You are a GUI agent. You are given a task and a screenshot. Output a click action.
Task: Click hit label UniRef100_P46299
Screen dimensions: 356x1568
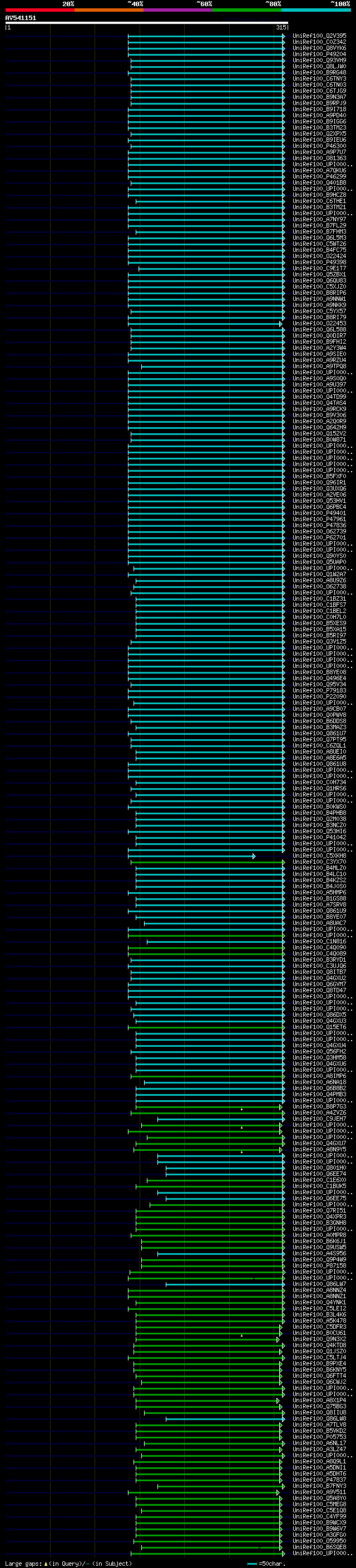[319, 176]
